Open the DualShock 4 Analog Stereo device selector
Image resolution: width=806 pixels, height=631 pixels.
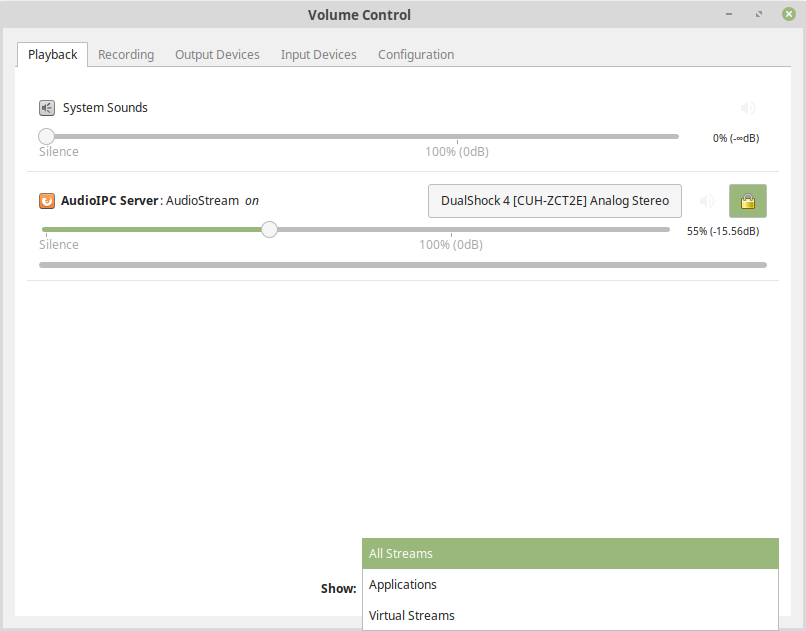click(x=555, y=201)
